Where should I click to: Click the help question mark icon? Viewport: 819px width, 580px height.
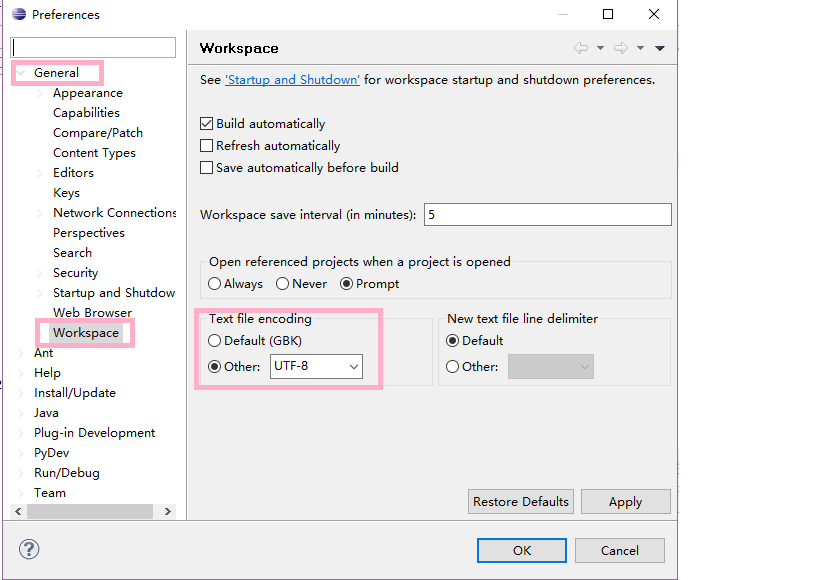30,549
